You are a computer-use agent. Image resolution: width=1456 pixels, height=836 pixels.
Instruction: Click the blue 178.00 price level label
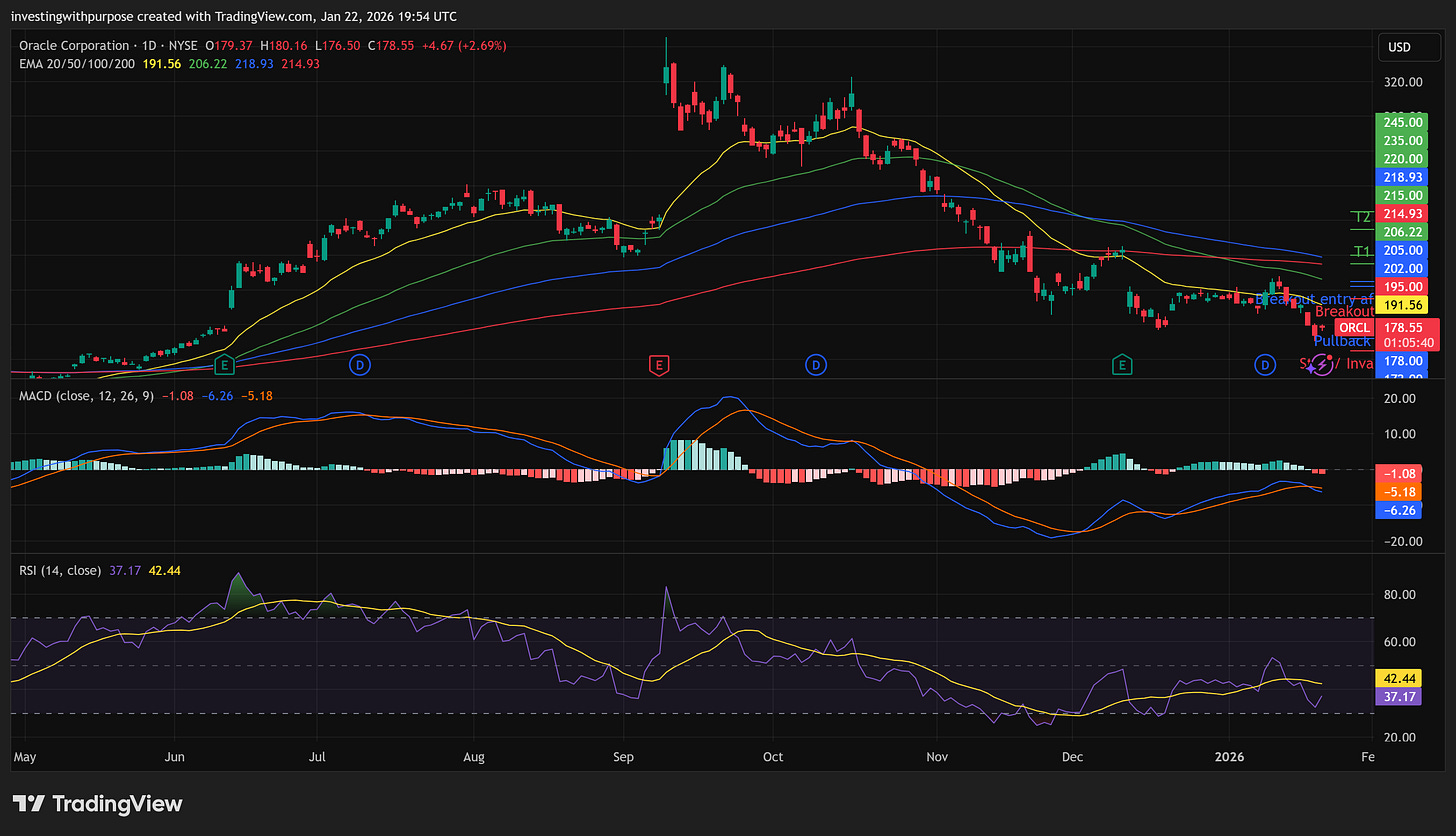(x=1402, y=361)
